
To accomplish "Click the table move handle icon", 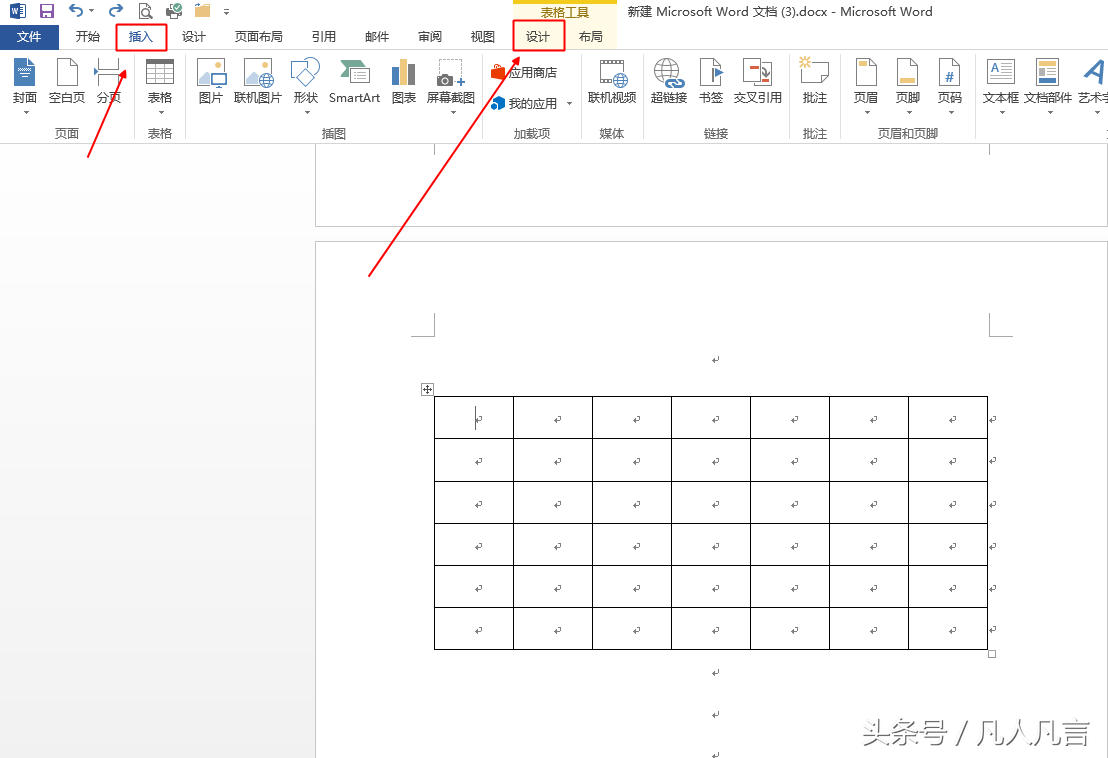I will pyautogui.click(x=427, y=389).
